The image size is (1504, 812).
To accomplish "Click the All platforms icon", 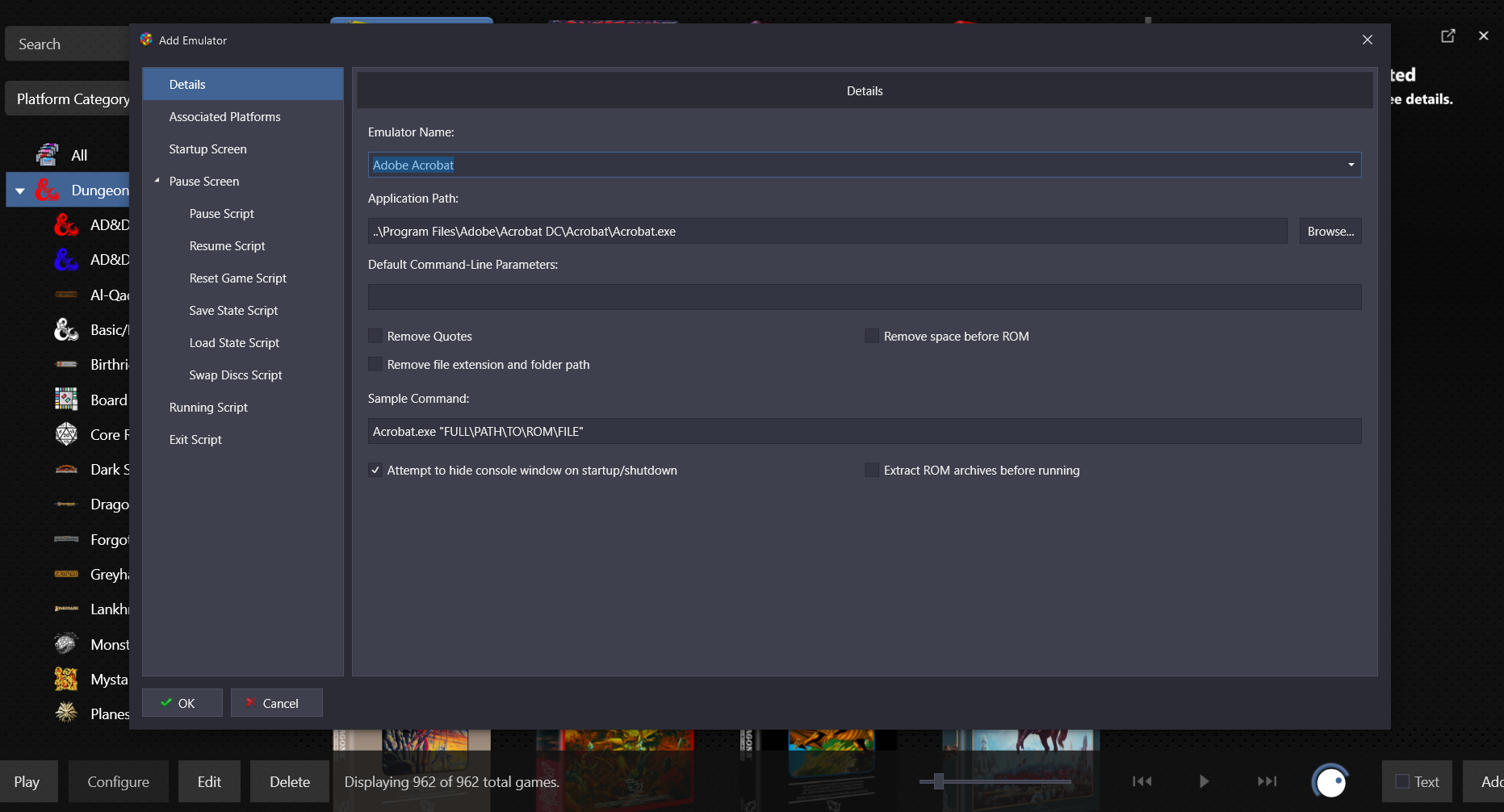I will (48, 154).
